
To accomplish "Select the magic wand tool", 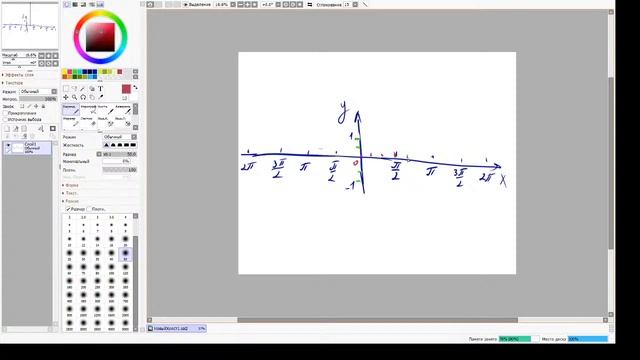I will pyautogui.click(x=83, y=89).
